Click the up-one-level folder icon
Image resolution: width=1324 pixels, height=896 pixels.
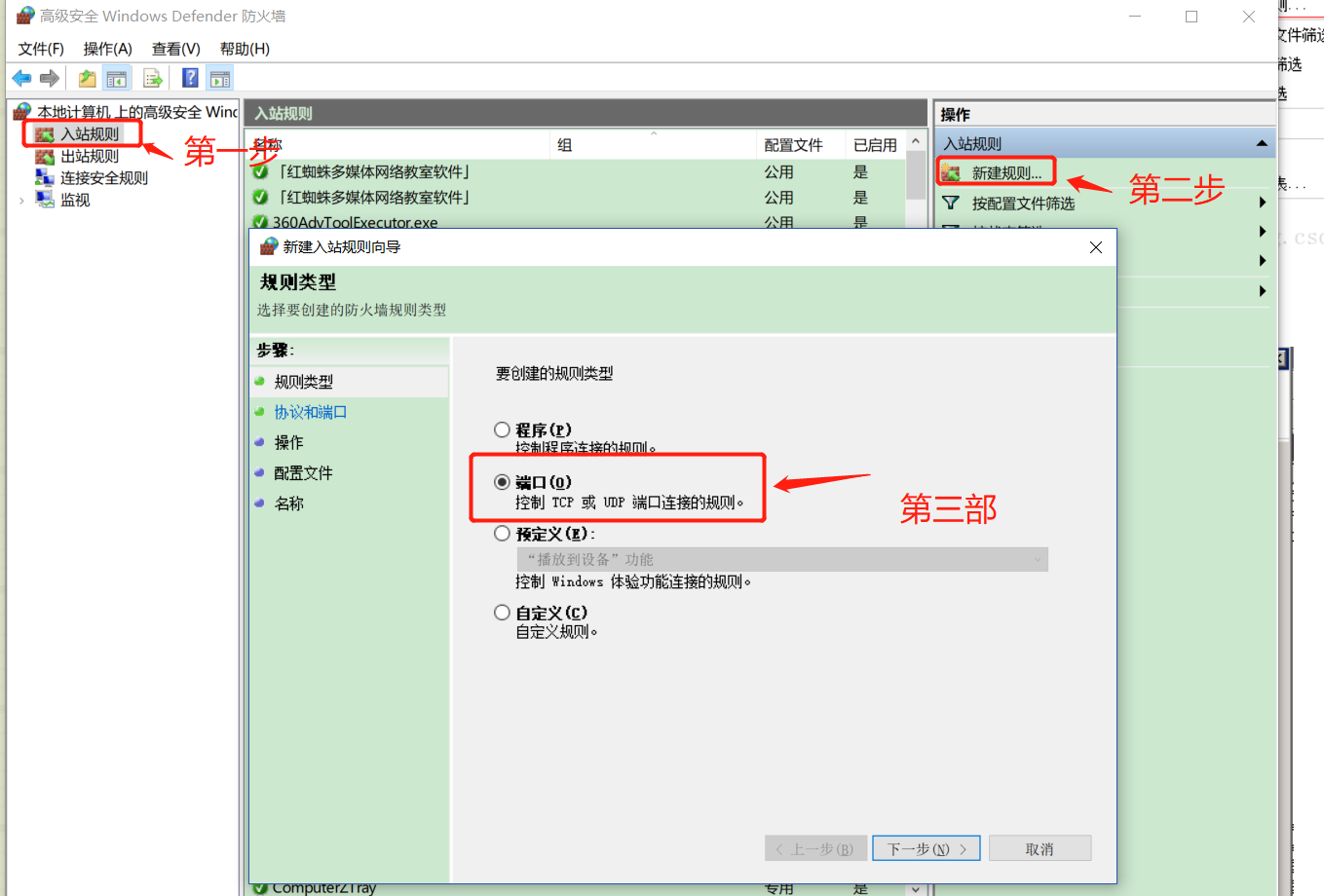tap(88, 79)
